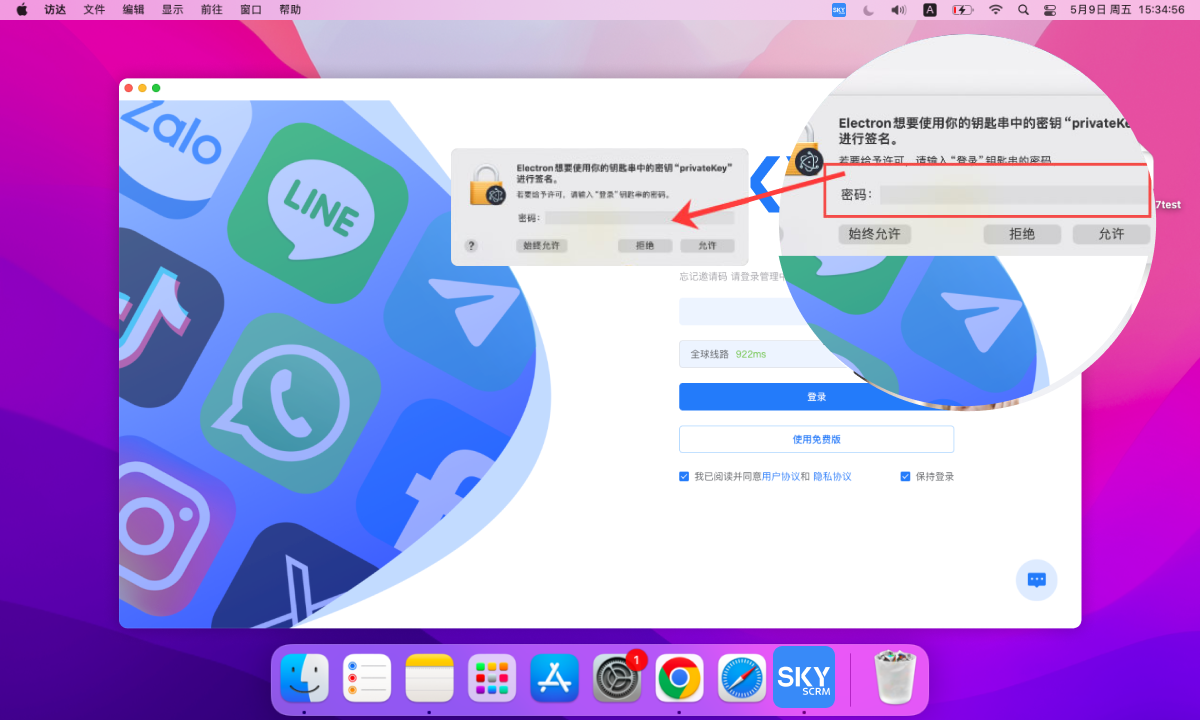
Task: Click the help question mark in the unmagnified keychain dialog
Action: [x=471, y=245]
